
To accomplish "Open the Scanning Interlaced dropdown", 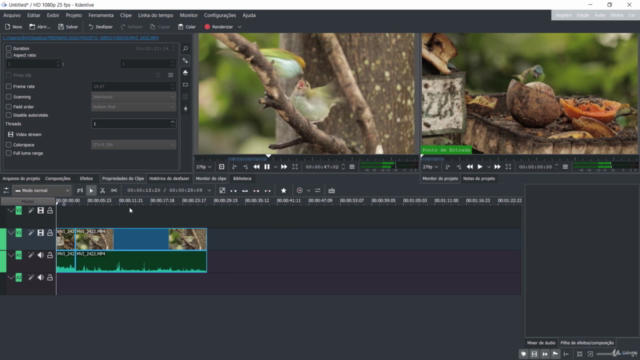I will pyautogui.click(x=133, y=97).
